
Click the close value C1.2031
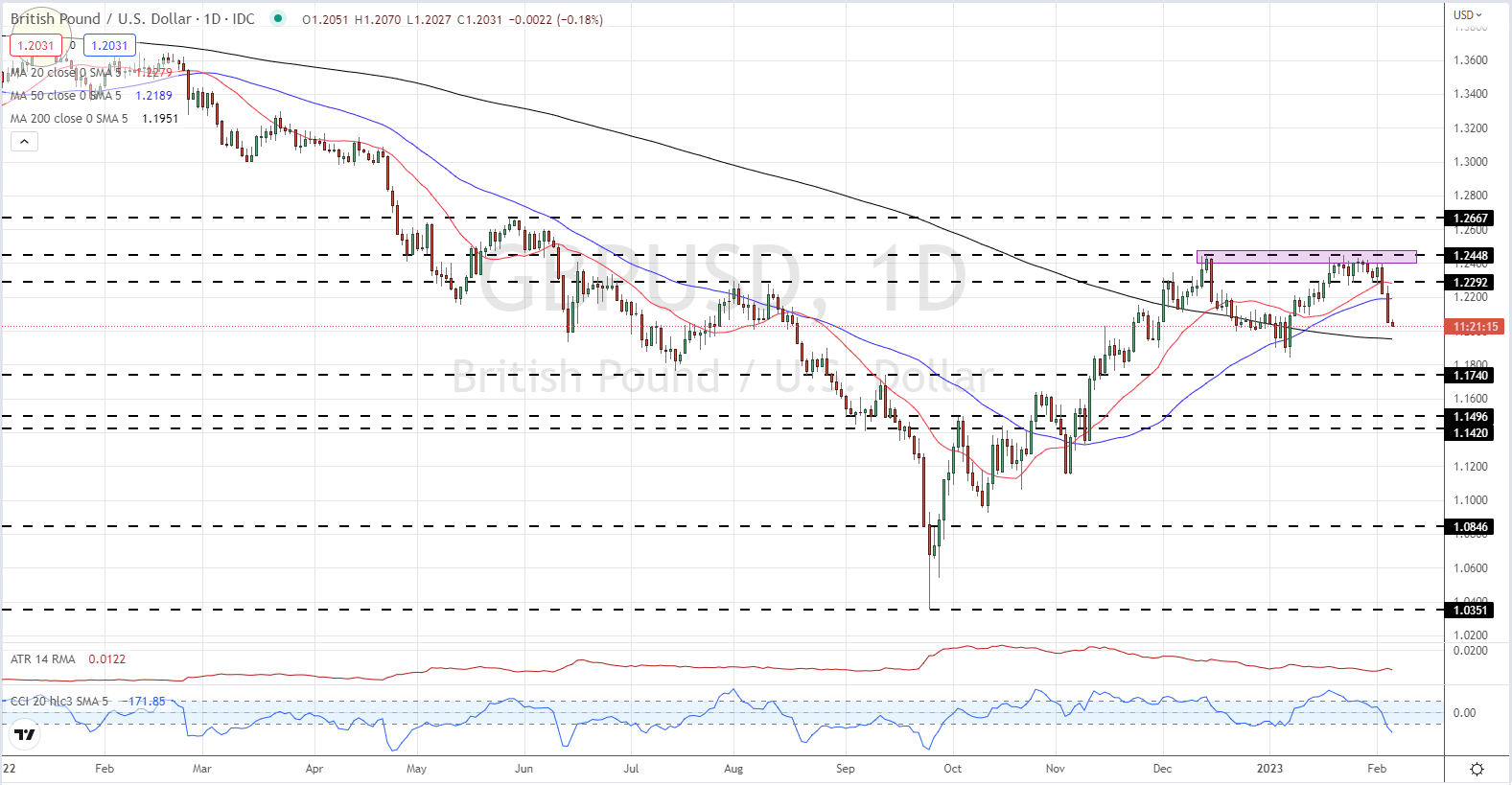479,19
